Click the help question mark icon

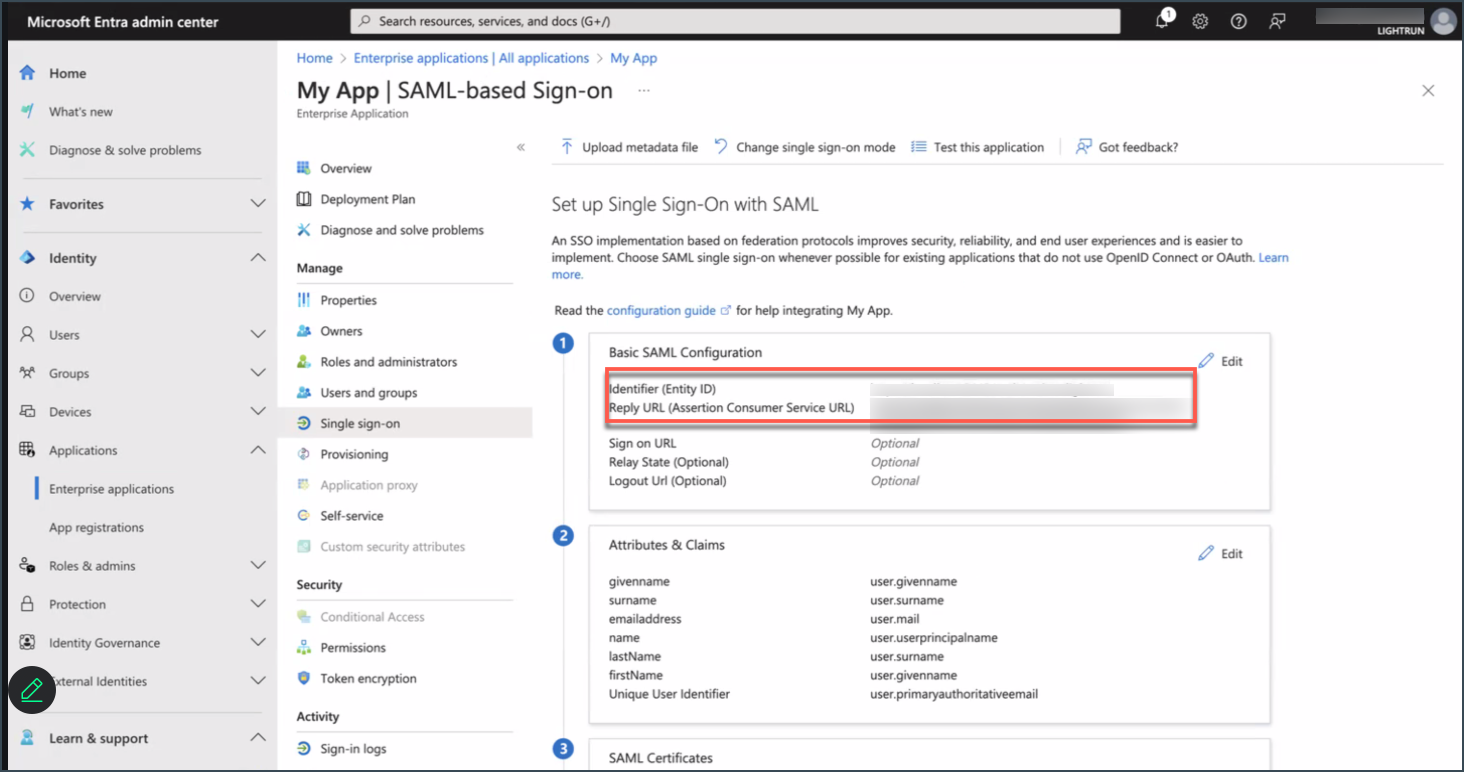1238,21
